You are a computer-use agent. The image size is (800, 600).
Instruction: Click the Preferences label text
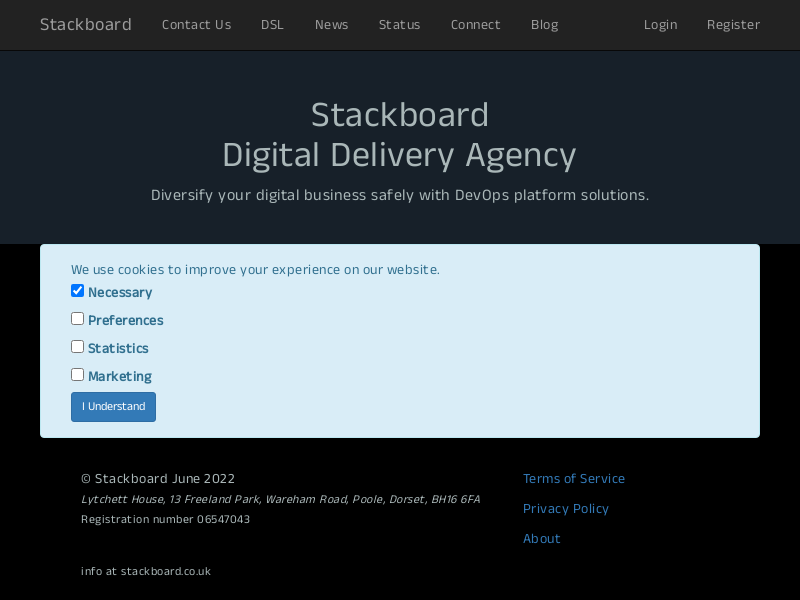tap(125, 321)
